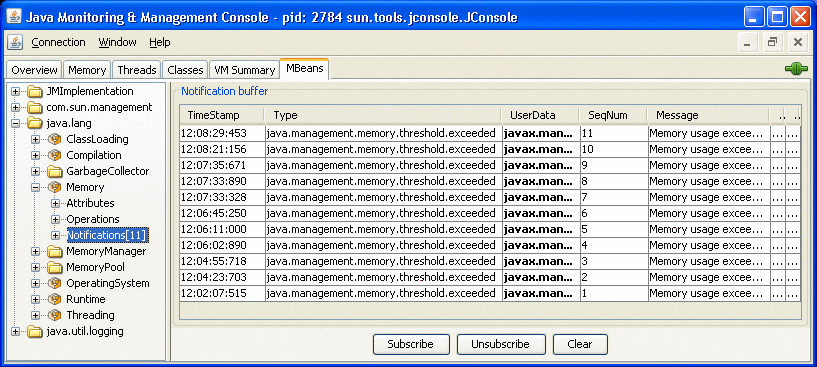This screenshot has width=817, height=367.
Task: Expand the Attributes node under Memory
Action: (55, 203)
